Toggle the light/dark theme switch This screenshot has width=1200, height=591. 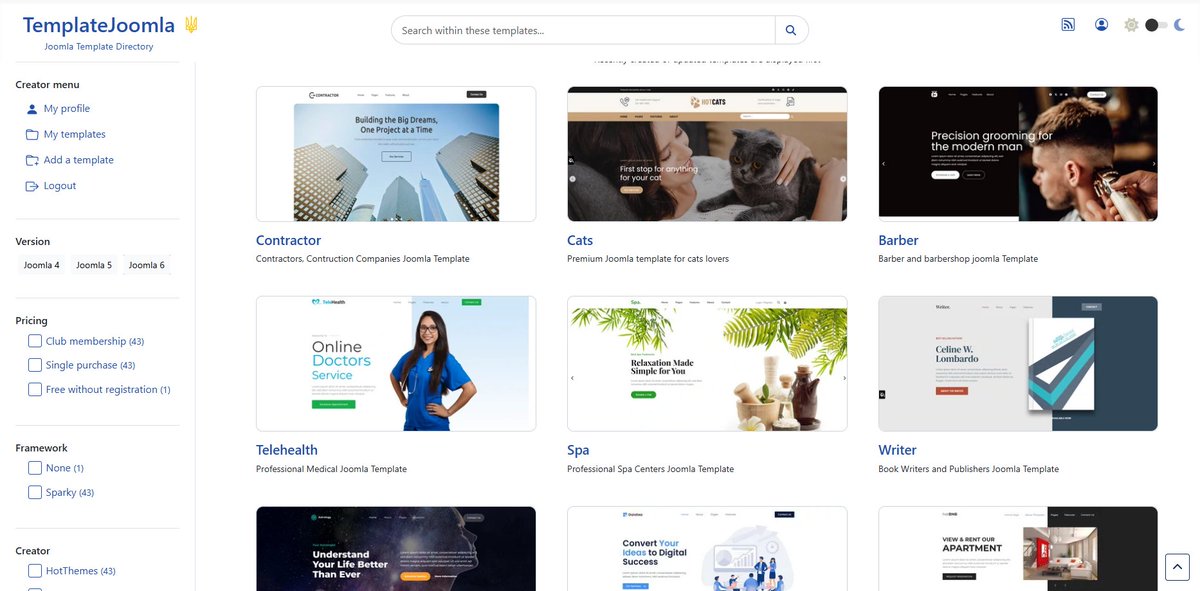tap(1156, 25)
